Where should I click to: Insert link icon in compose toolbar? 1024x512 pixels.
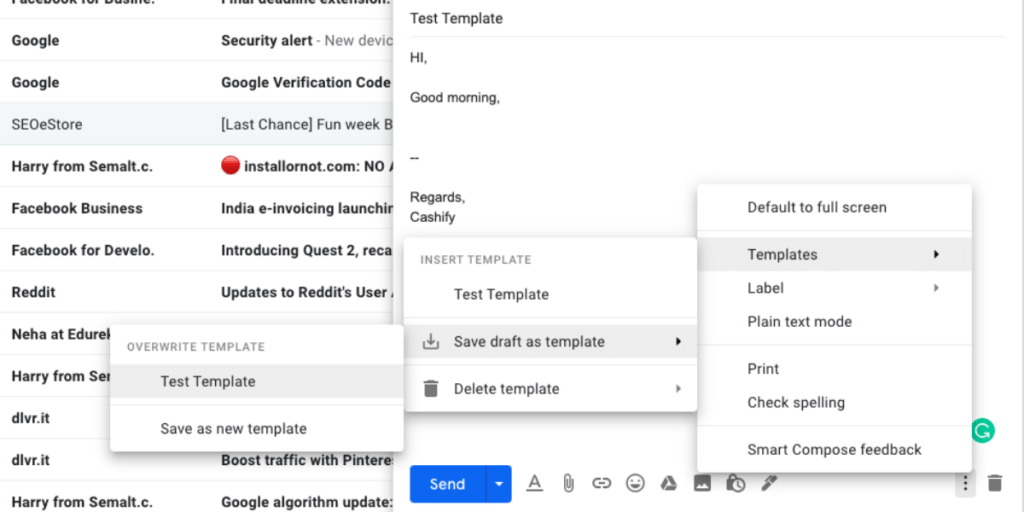point(601,483)
